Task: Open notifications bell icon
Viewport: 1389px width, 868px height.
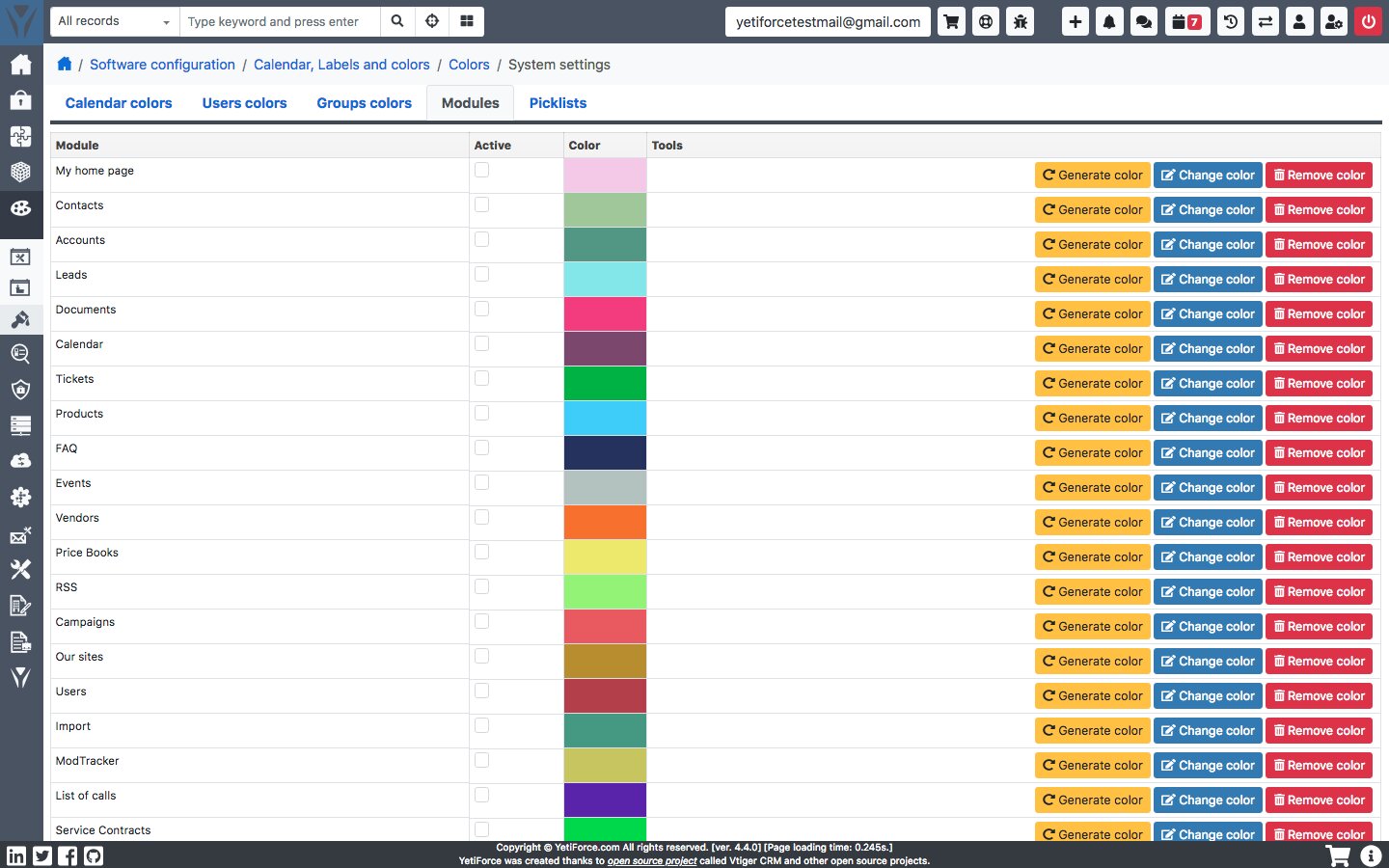Action: pyautogui.click(x=1109, y=21)
